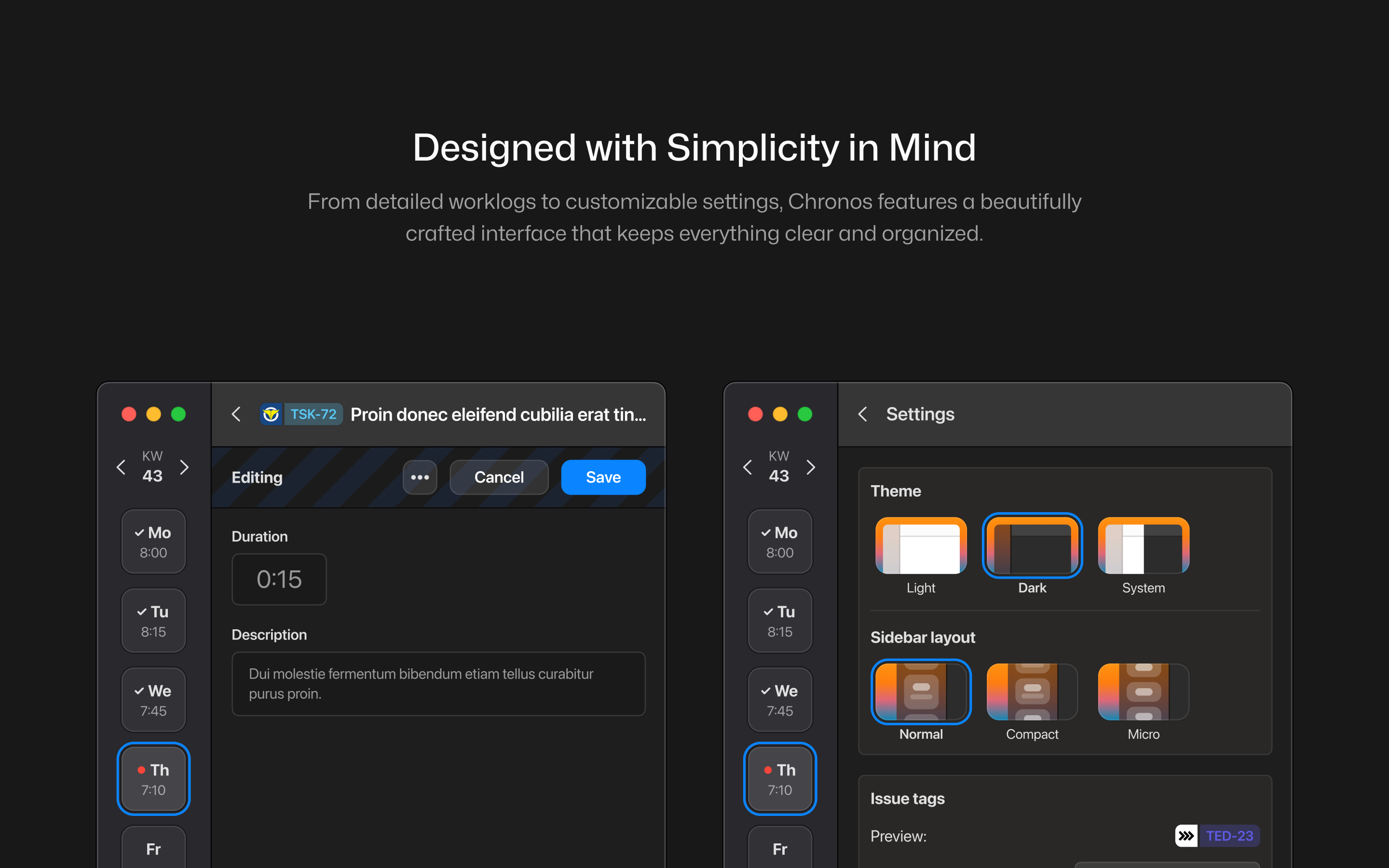Open the next week in the Settings window

[812, 467]
